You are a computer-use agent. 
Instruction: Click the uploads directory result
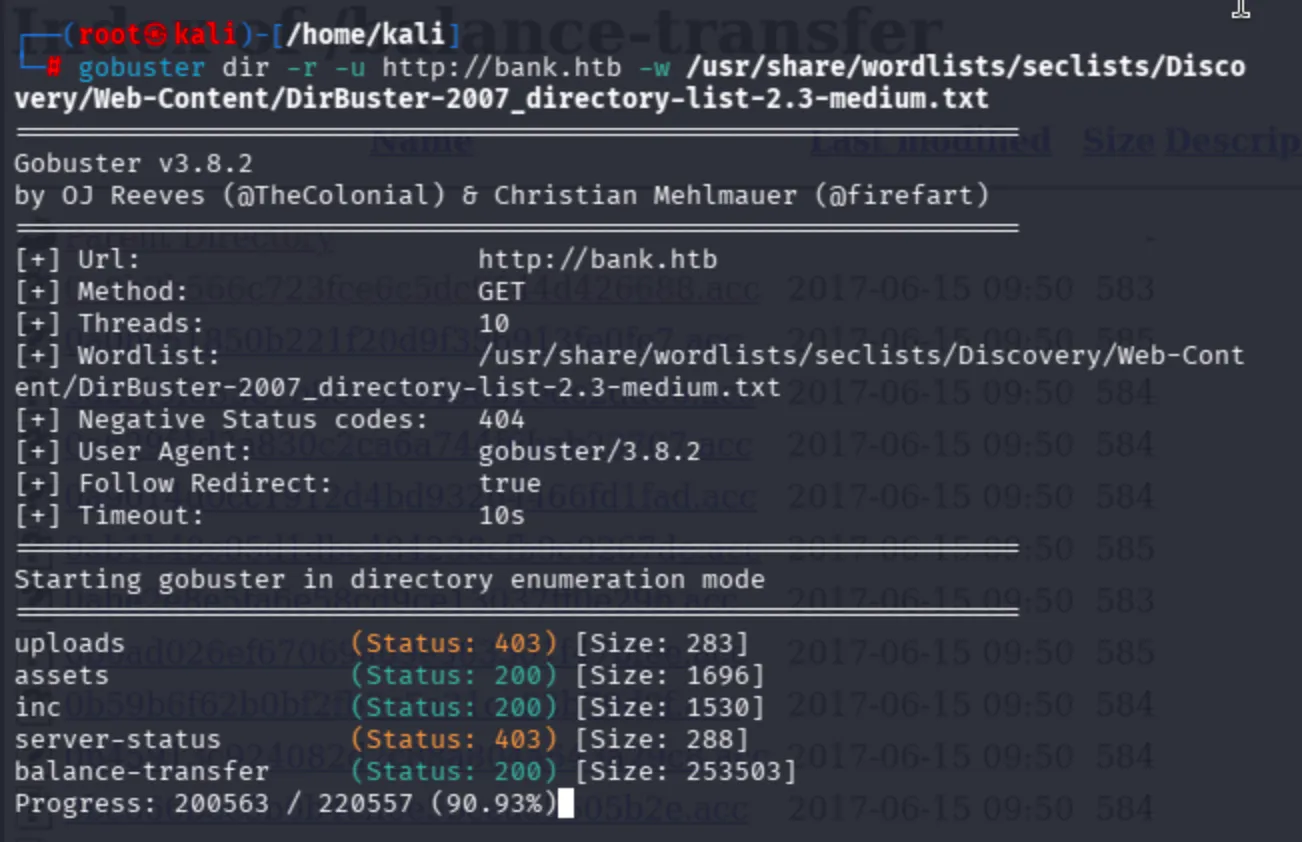click(x=69, y=643)
